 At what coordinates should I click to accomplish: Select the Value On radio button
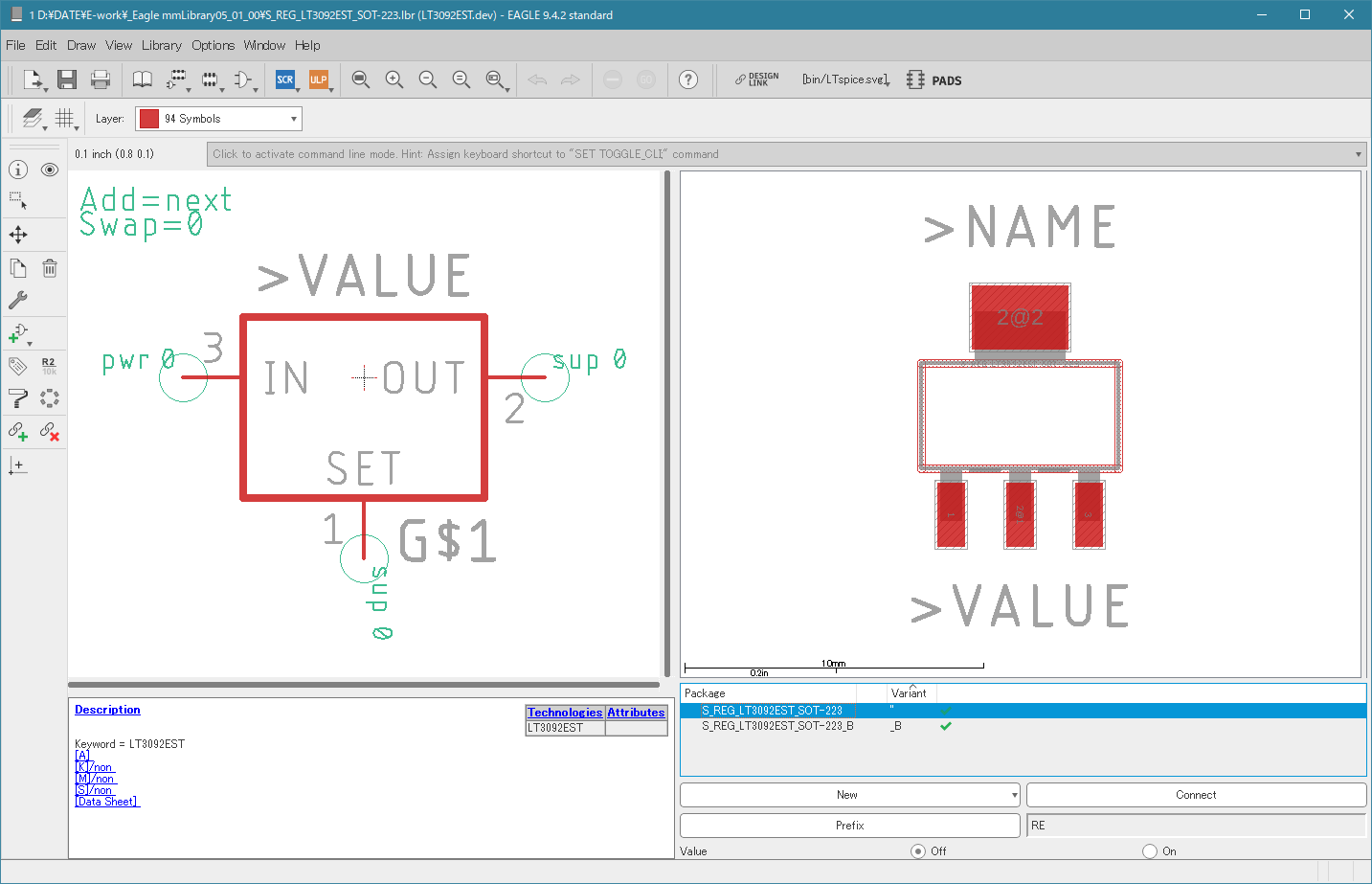coord(1150,850)
